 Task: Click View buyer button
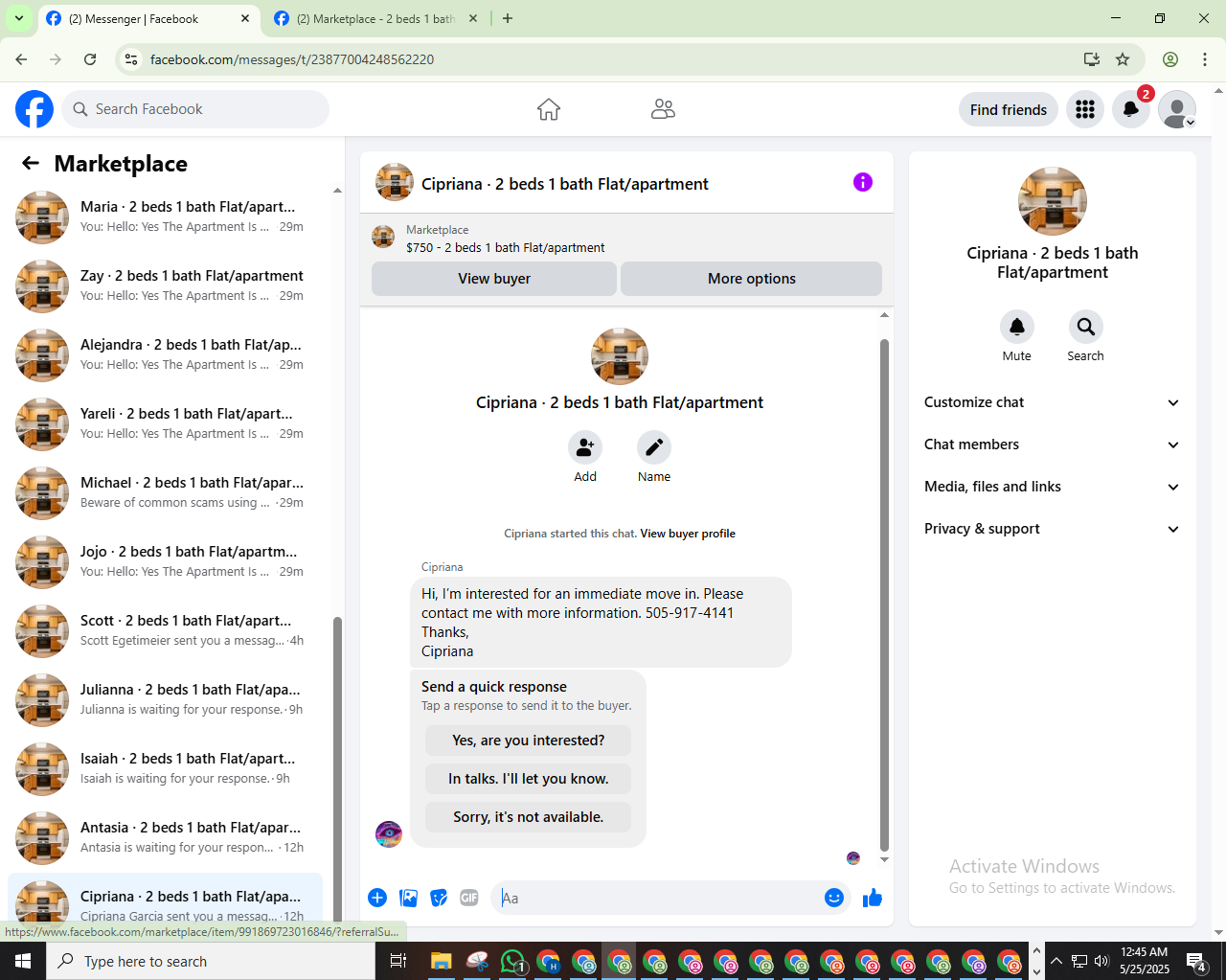pyautogui.click(x=494, y=279)
